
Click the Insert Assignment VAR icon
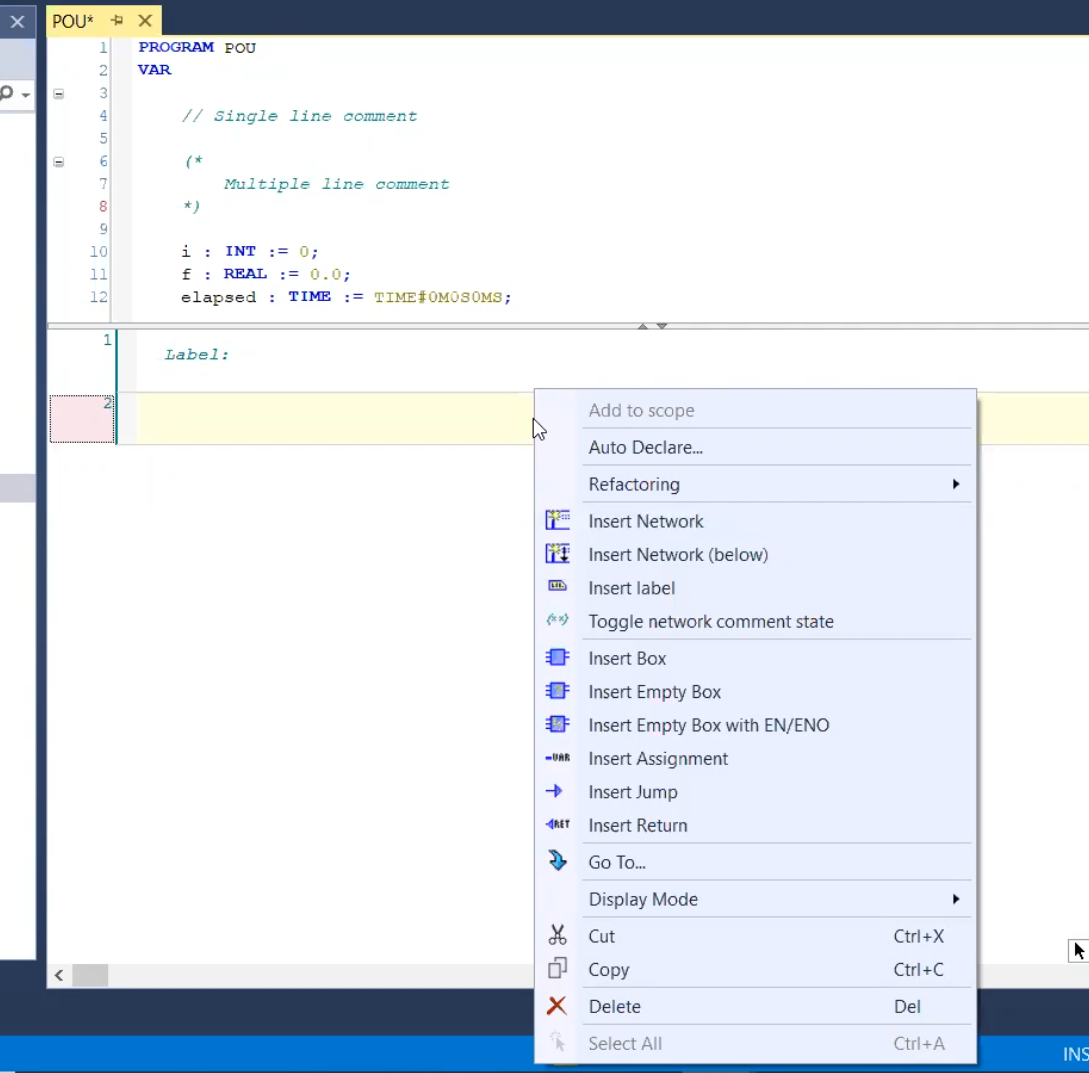point(557,758)
